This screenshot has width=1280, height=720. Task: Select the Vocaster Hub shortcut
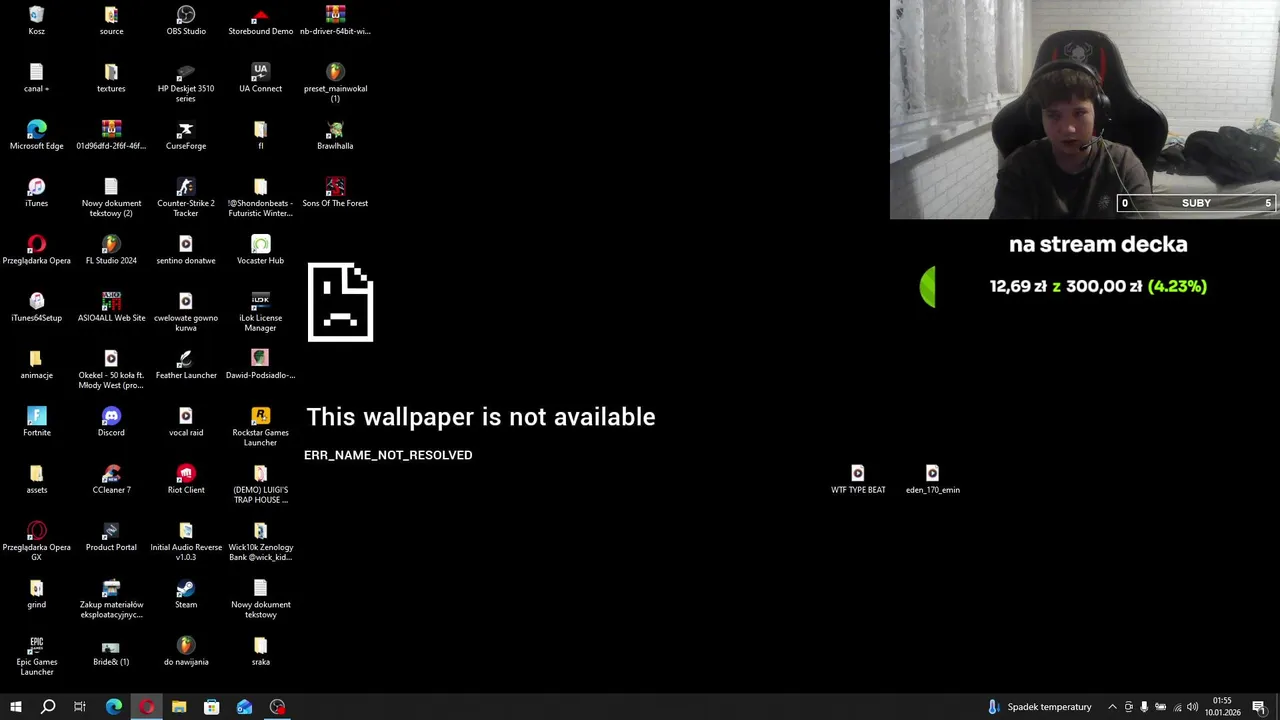coord(260,250)
